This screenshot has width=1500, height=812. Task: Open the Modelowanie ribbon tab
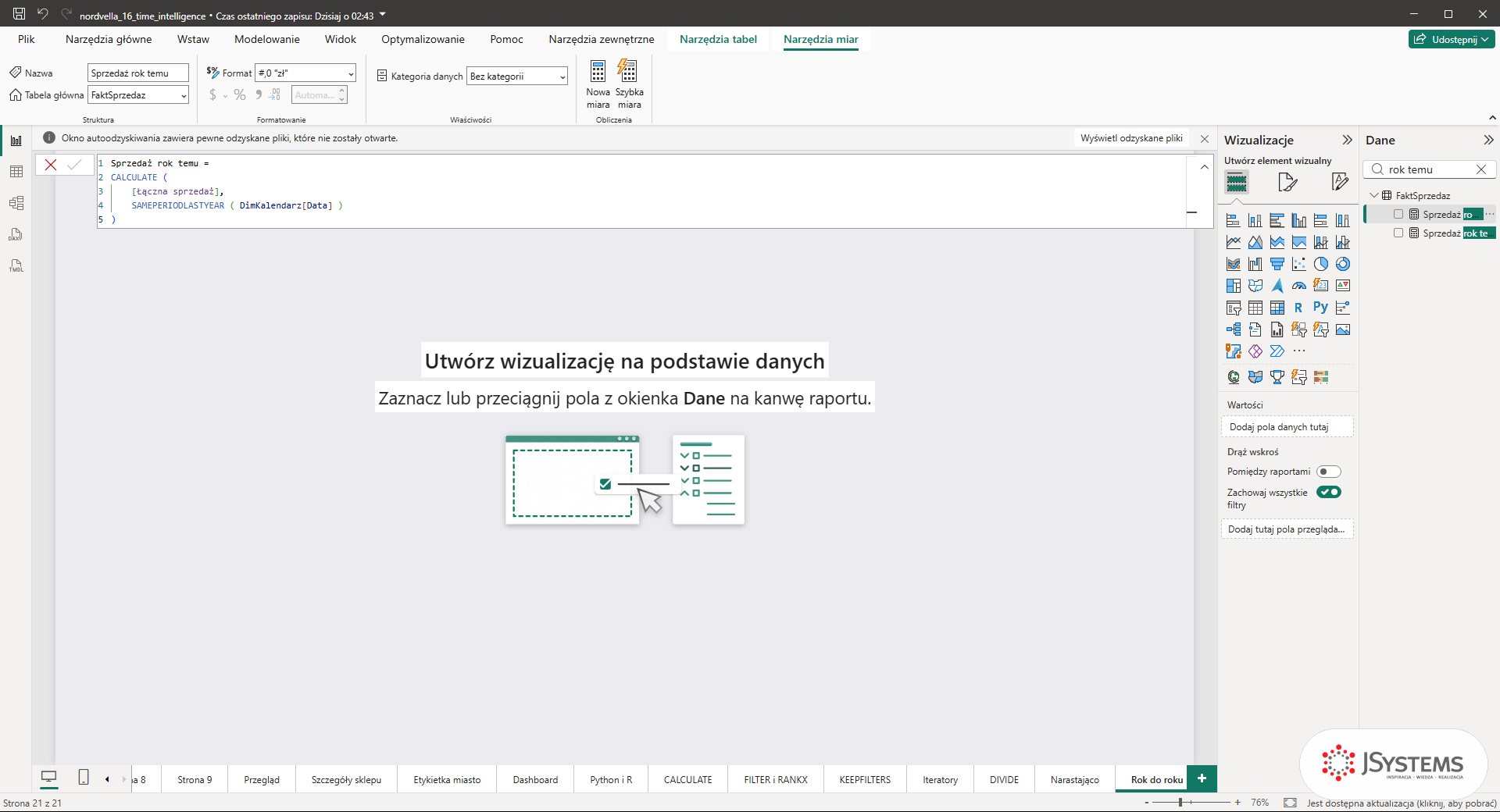(267, 39)
